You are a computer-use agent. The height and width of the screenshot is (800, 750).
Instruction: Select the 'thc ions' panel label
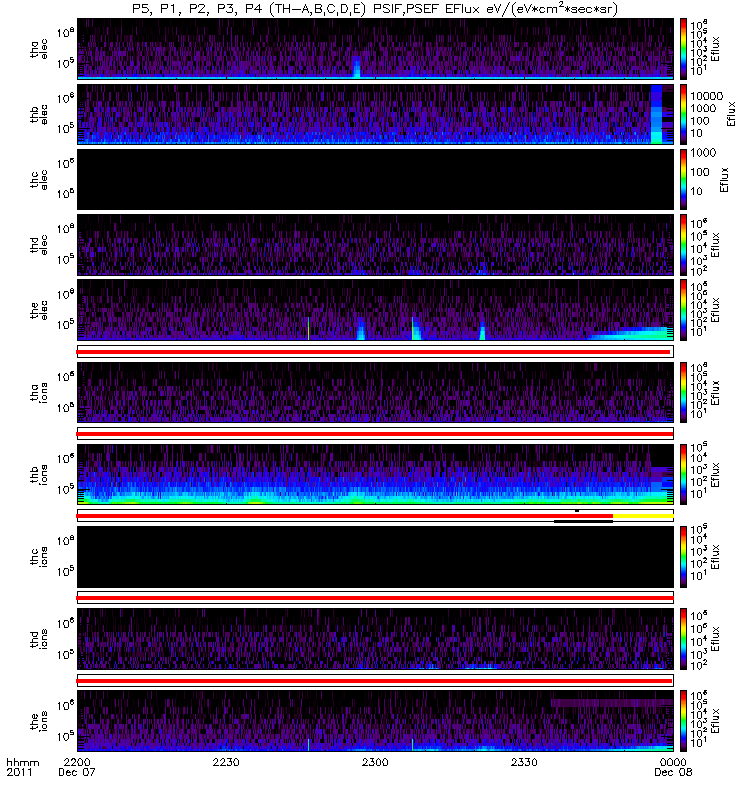39,557
